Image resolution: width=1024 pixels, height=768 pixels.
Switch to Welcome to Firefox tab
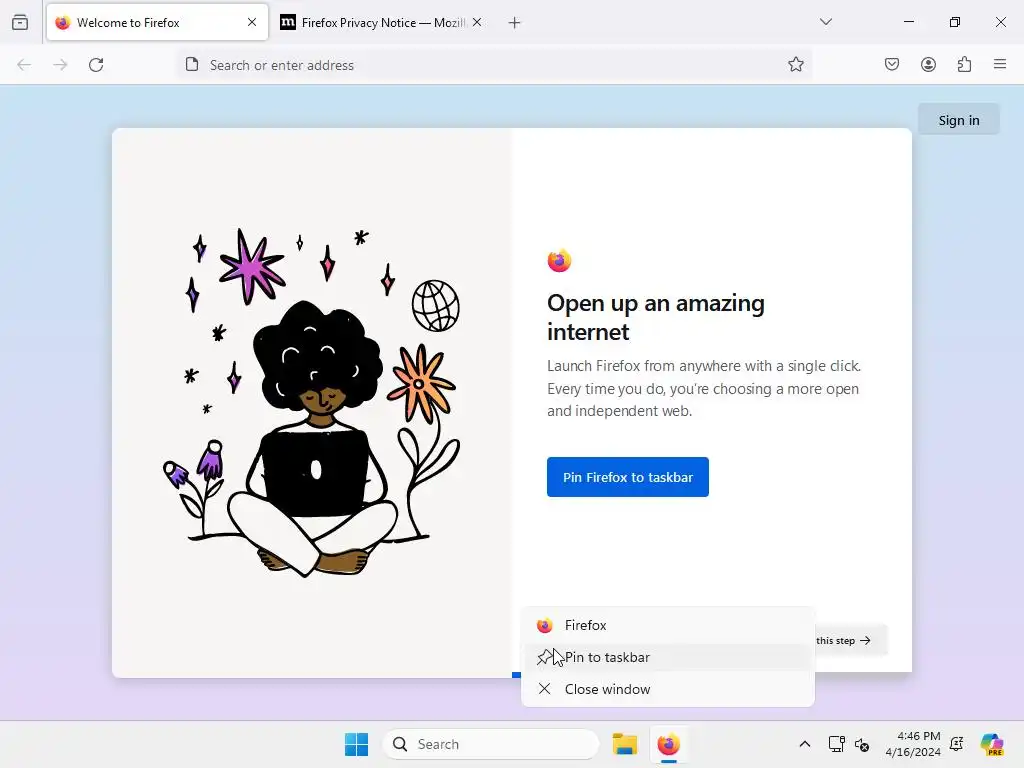click(x=157, y=23)
